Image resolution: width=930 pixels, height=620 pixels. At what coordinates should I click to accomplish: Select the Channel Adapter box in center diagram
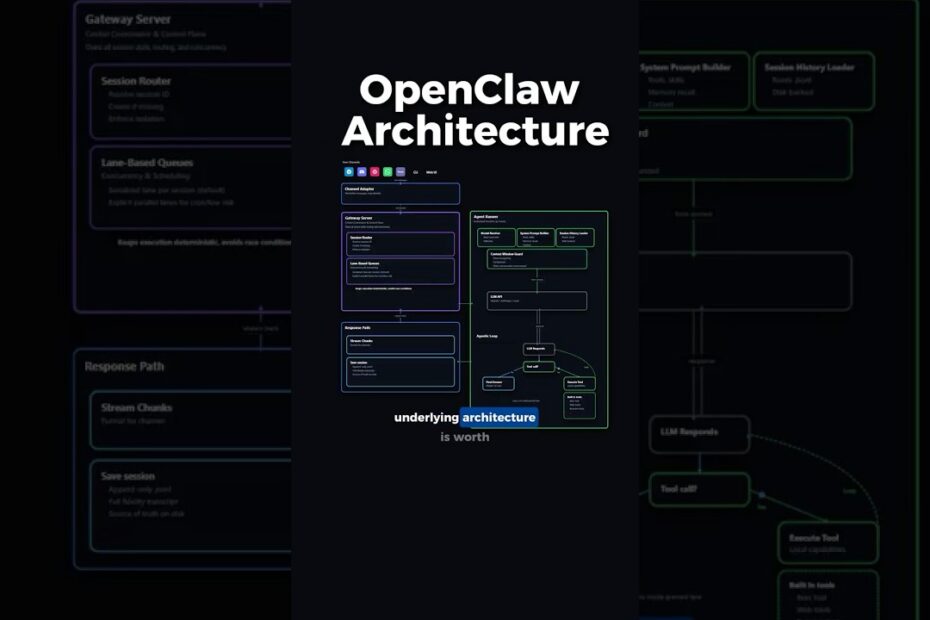click(x=400, y=193)
